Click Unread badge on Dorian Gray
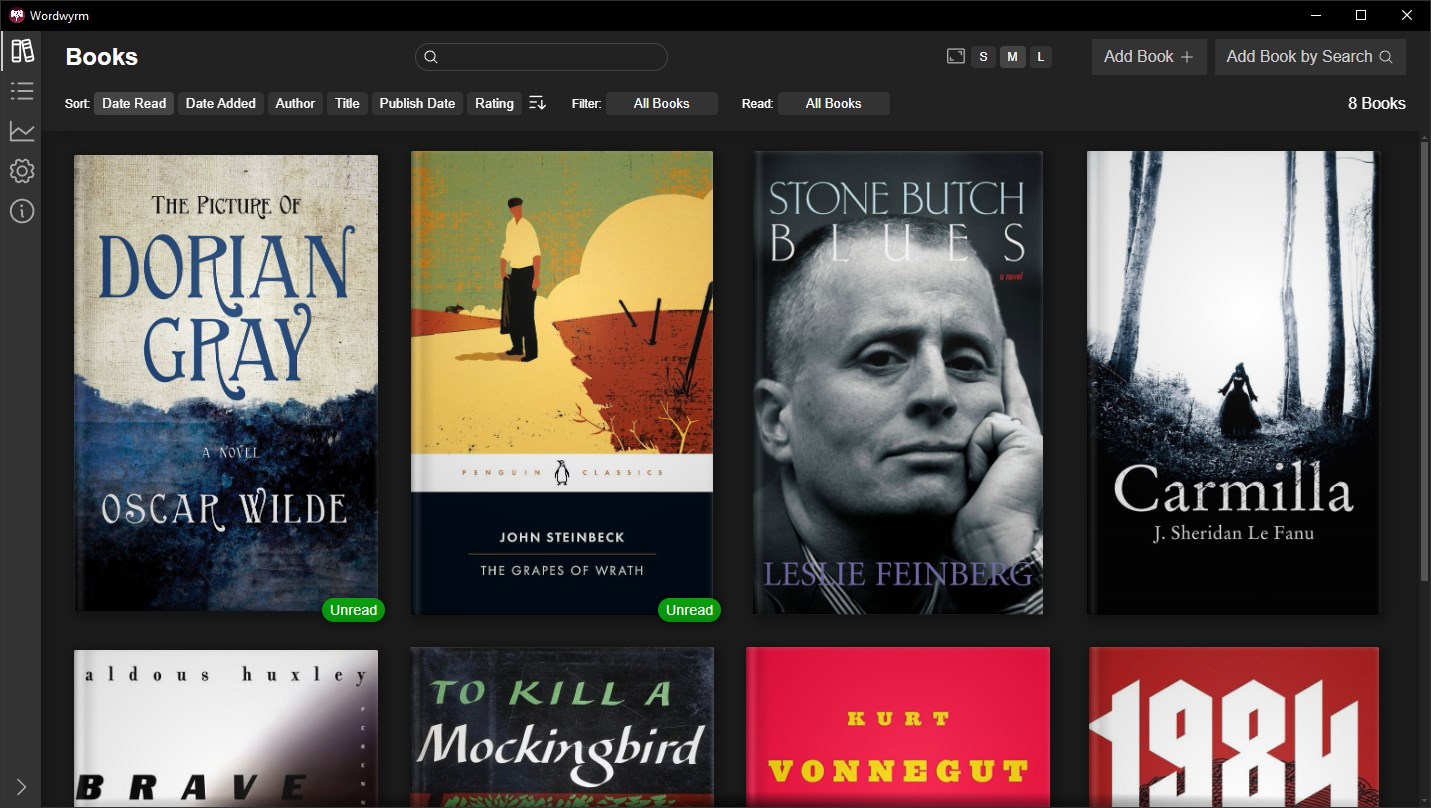1431x808 pixels. pyautogui.click(x=353, y=610)
